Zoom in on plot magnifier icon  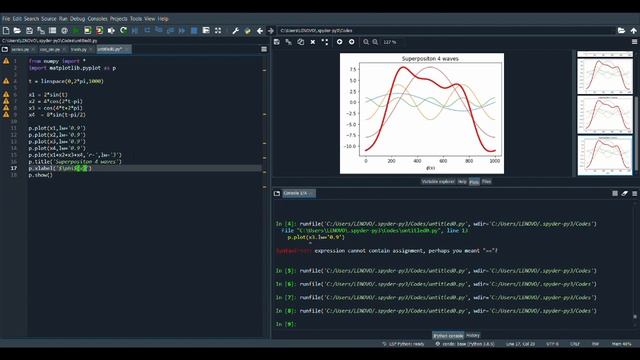375,42
